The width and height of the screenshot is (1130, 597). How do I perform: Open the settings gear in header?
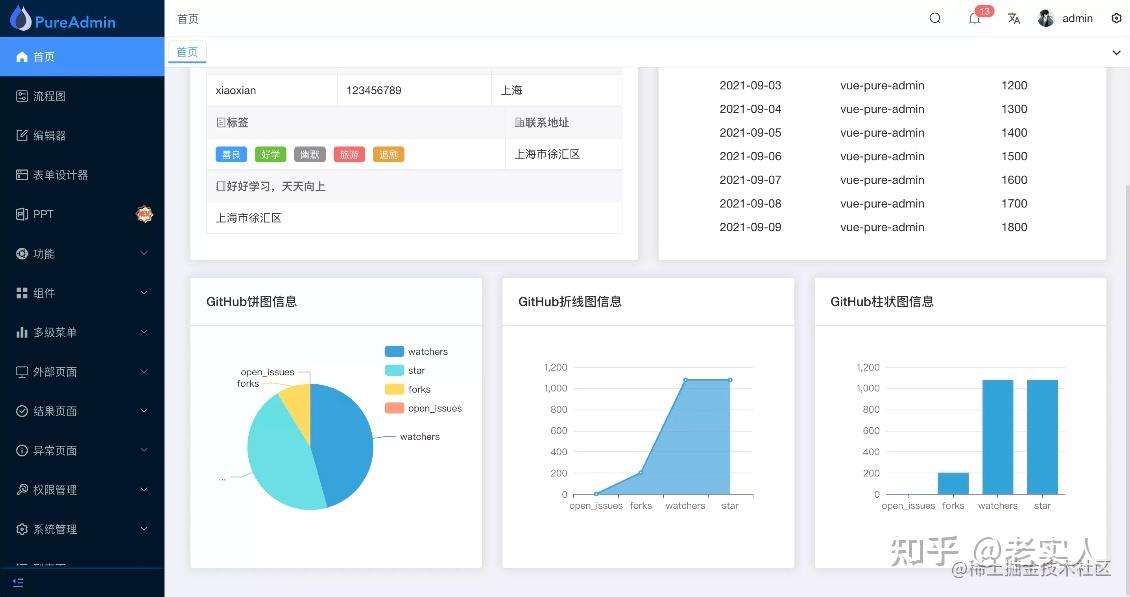1116,18
